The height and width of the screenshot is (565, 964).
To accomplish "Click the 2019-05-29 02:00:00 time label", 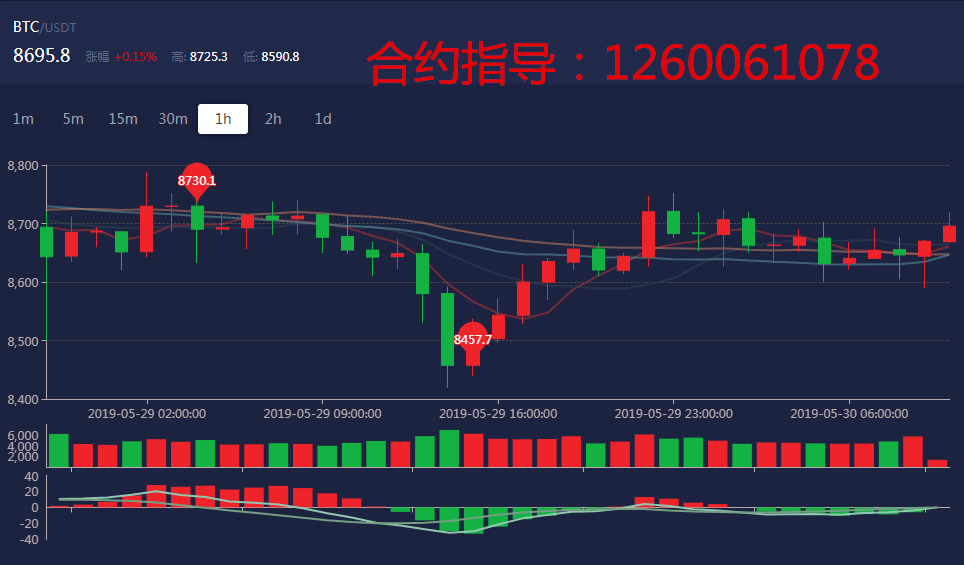I will click(x=147, y=414).
